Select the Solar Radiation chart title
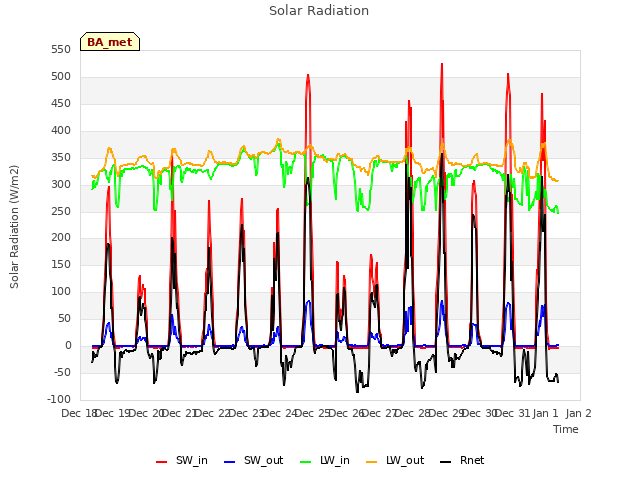 pos(319,11)
